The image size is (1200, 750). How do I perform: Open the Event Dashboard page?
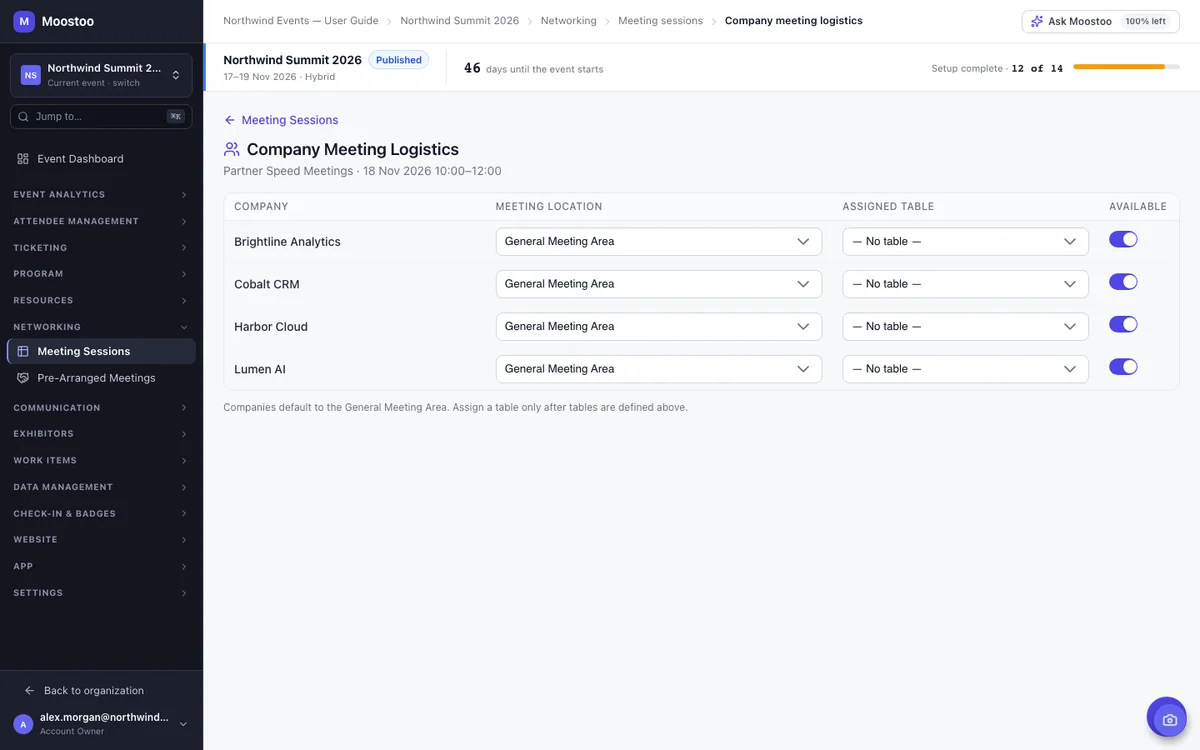coord(101,159)
